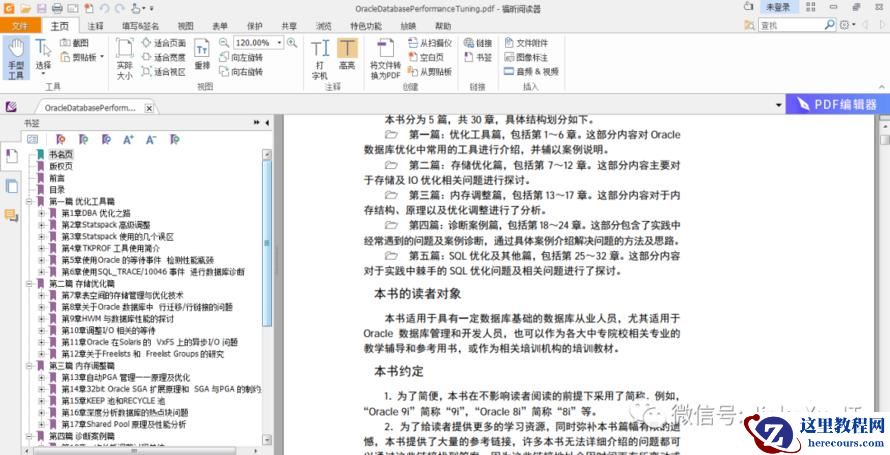Insert Audio & Video (音频 & 视频)

pos(531,72)
